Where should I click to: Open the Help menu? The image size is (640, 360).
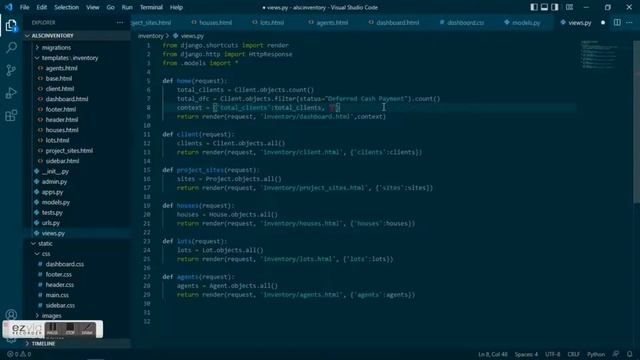176,7
